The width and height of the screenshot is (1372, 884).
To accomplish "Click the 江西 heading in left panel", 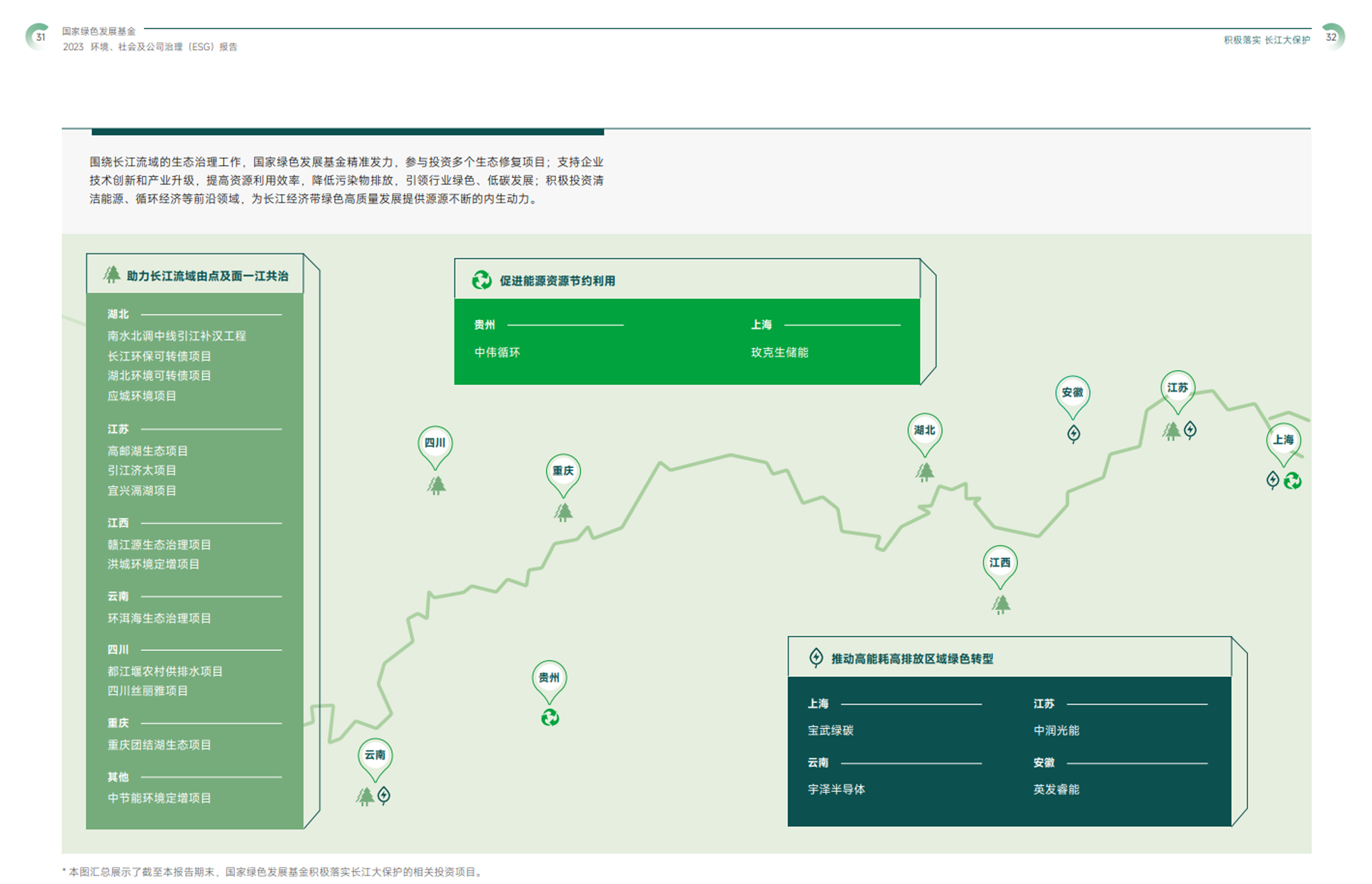I will click(118, 523).
